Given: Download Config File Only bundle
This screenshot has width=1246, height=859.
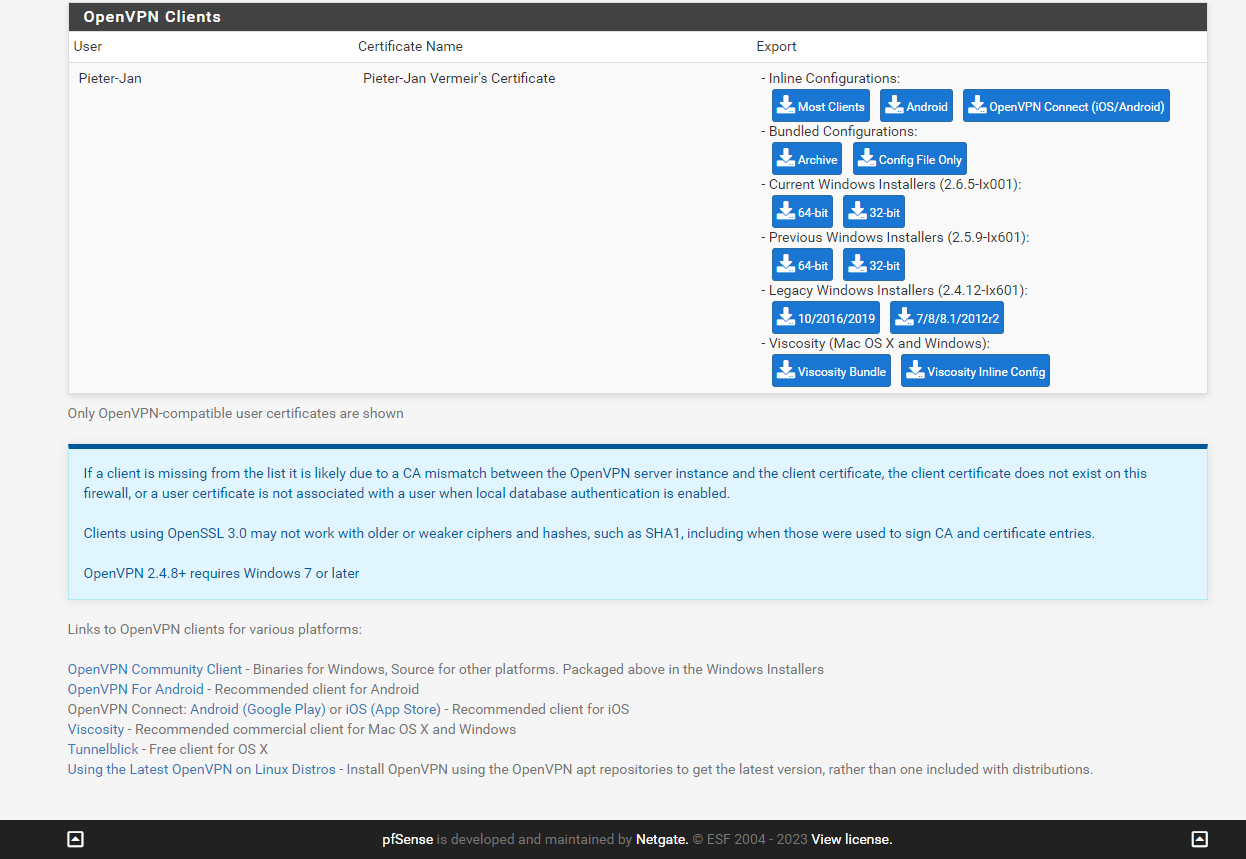Looking at the screenshot, I should pyautogui.click(x=909, y=159).
